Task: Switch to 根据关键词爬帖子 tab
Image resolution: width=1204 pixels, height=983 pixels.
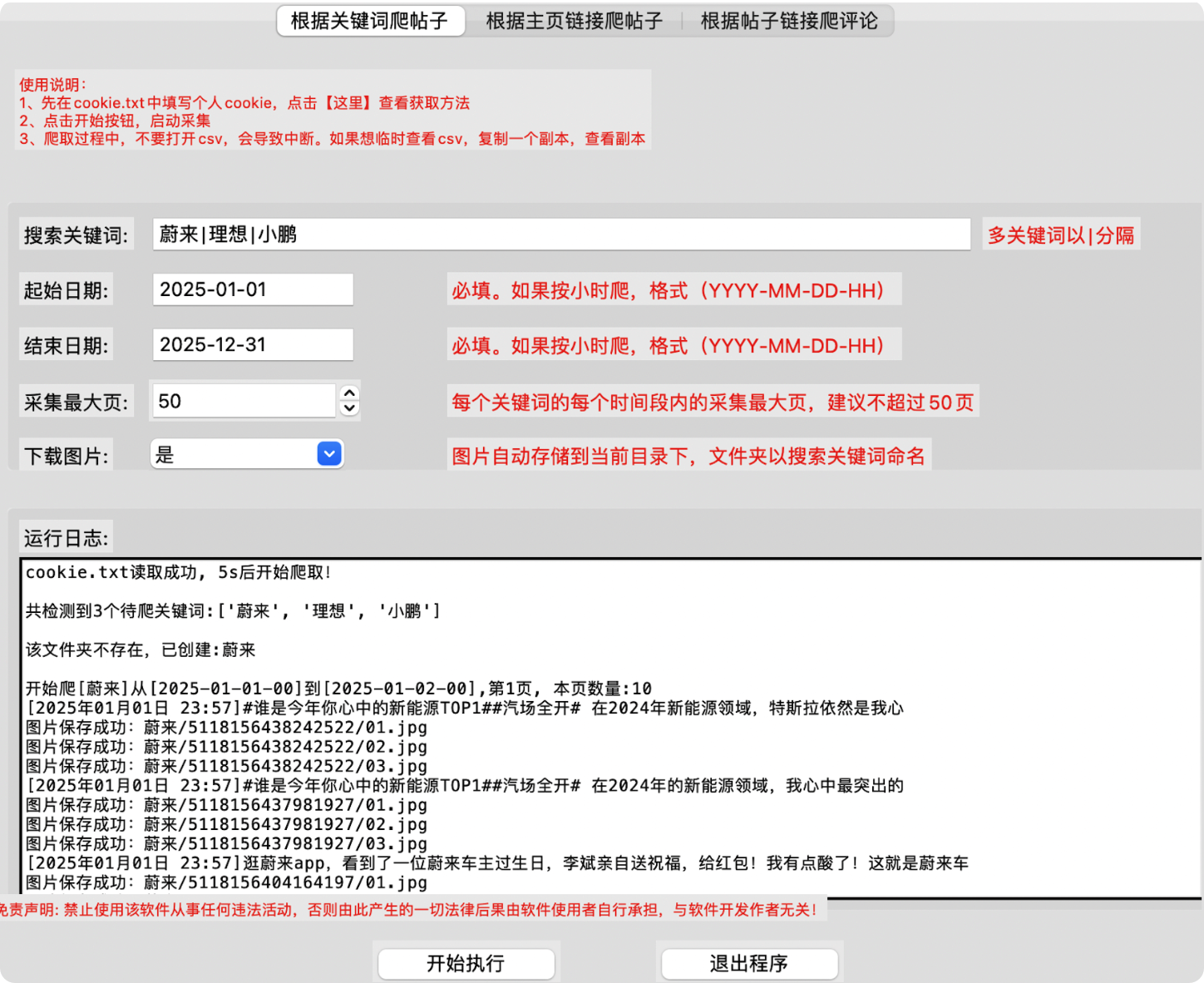Action: coord(370,21)
